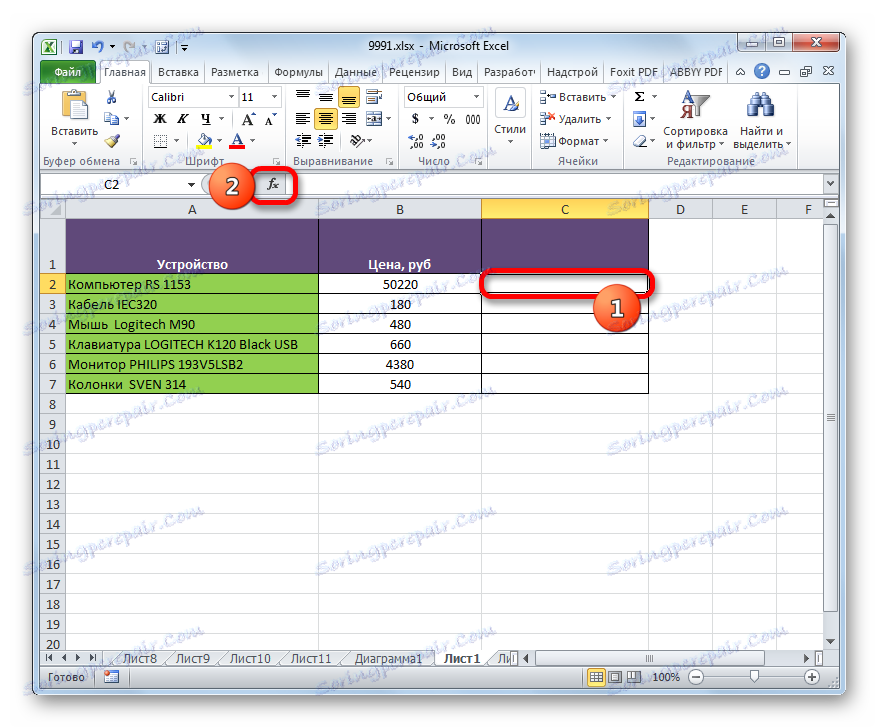Click the zoom slider handle
The height and width of the screenshot is (728, 879).
755,677
